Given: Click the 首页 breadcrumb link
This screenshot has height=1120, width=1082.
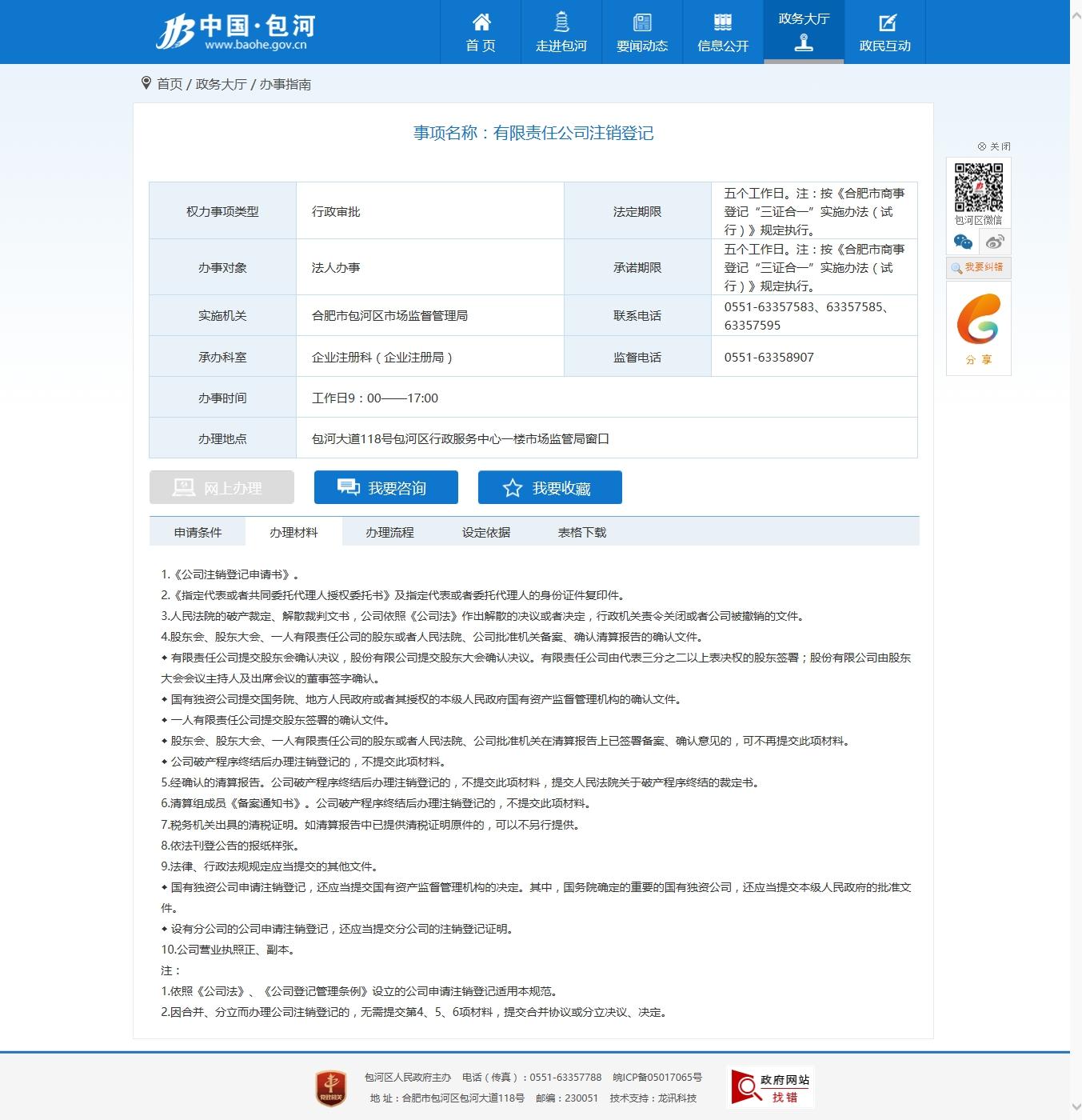Looking at the screenshot, I should 170,84.
